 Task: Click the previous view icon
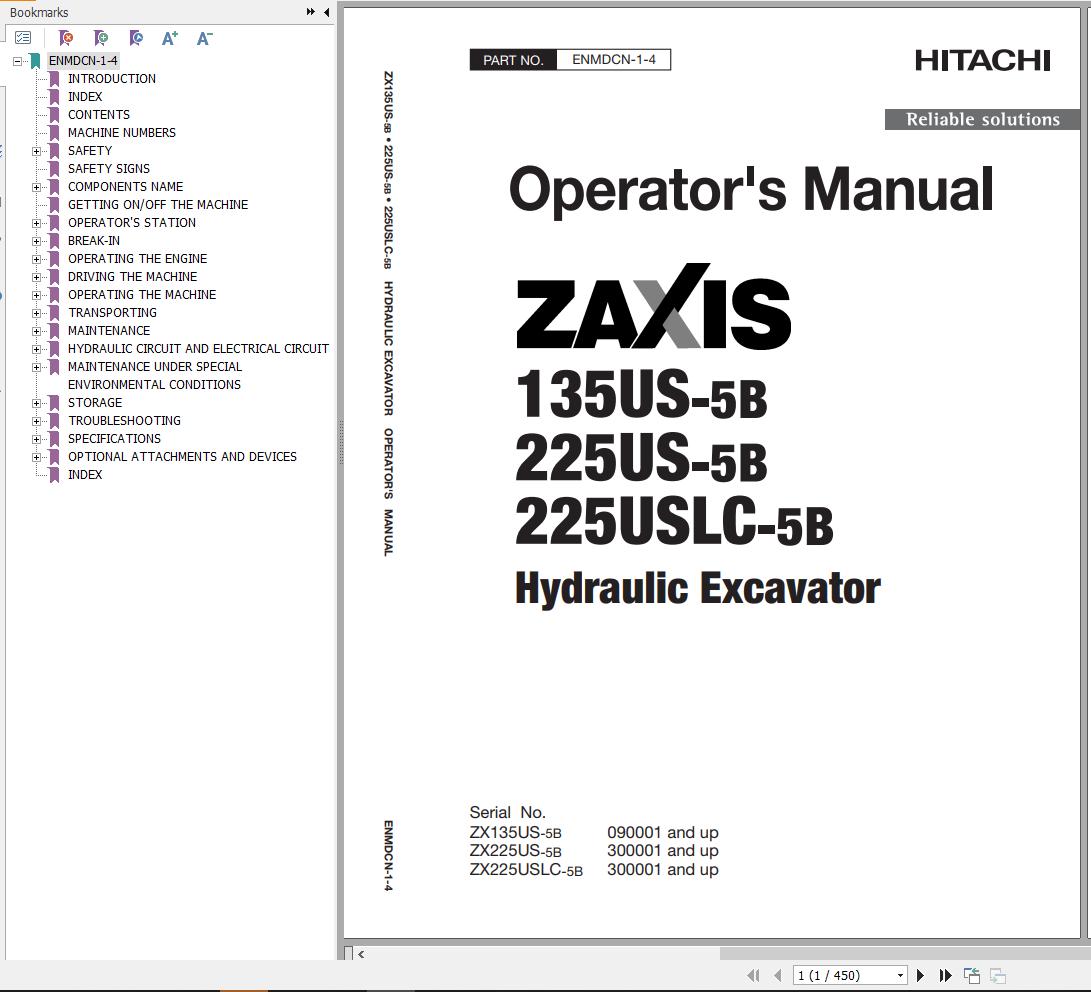pyautogui.click(x=972, y=975)
